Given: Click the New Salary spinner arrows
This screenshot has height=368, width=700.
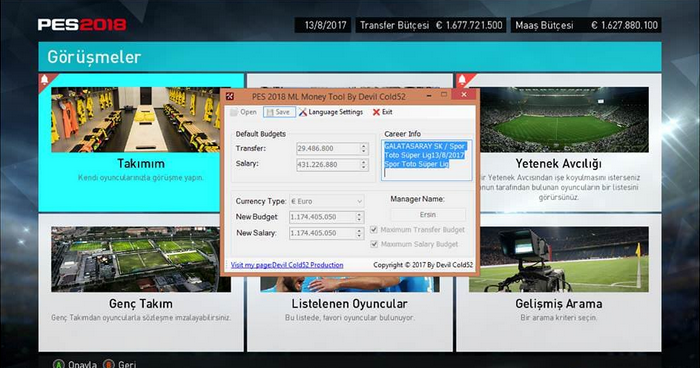Looking at the screenshot, I should 359,233.
